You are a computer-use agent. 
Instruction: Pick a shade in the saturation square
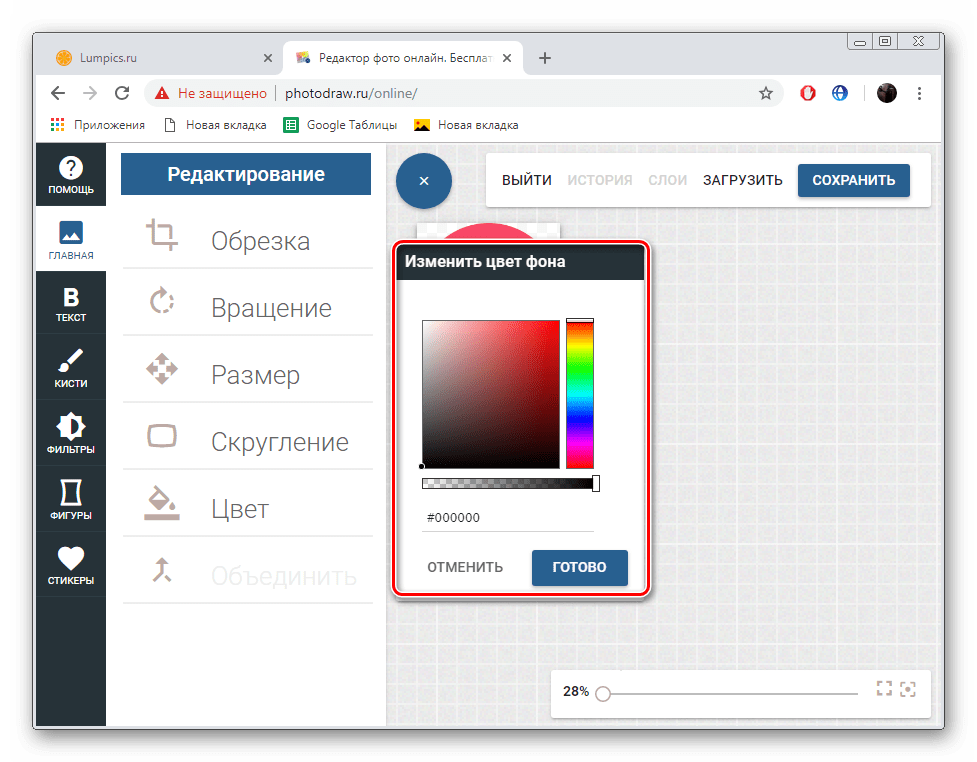491,394
